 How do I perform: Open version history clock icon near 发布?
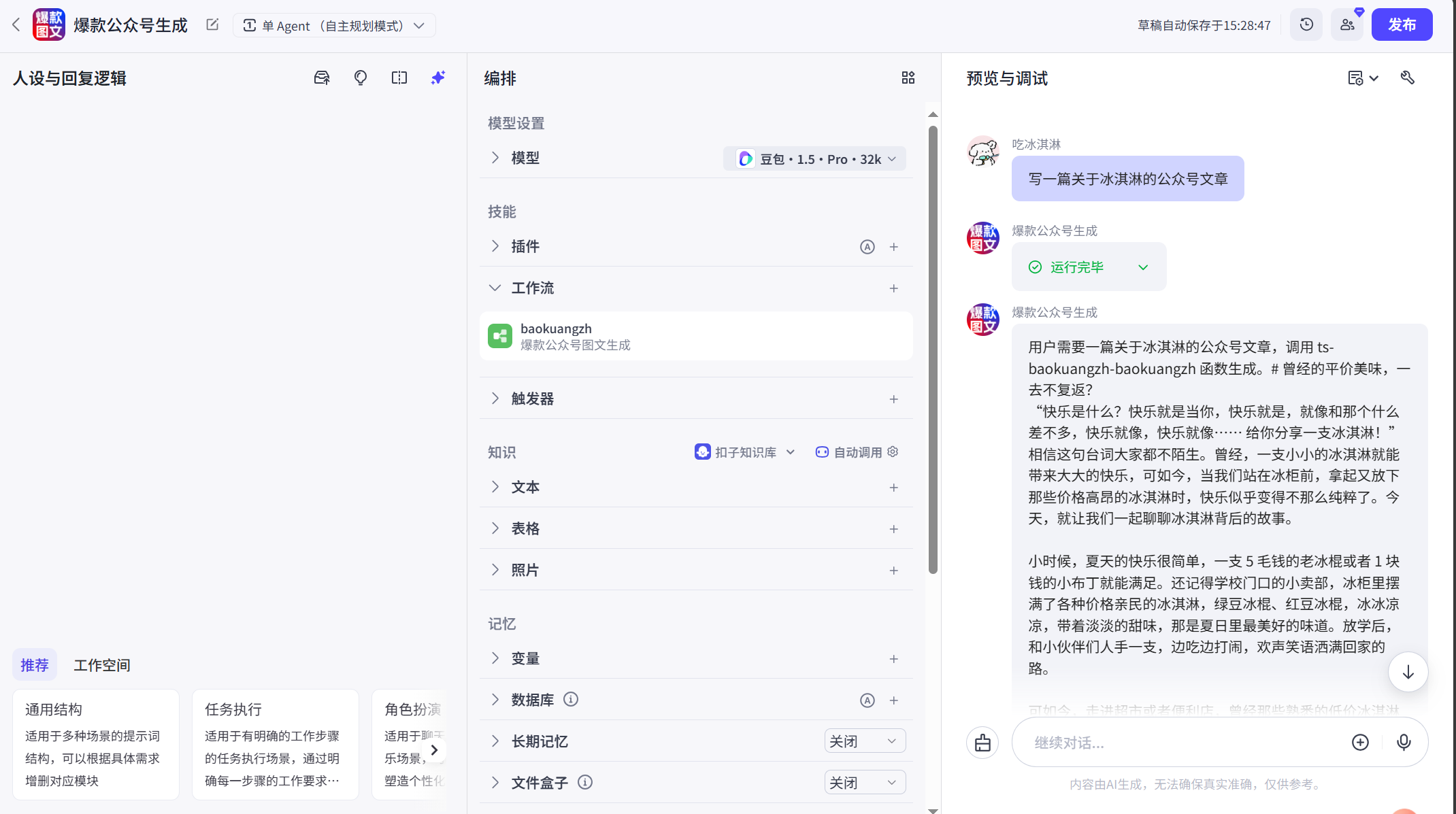pos(1306,24)
